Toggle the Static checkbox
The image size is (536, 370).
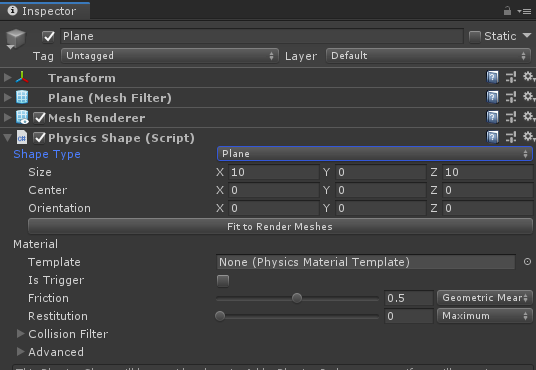click(474, 37)
